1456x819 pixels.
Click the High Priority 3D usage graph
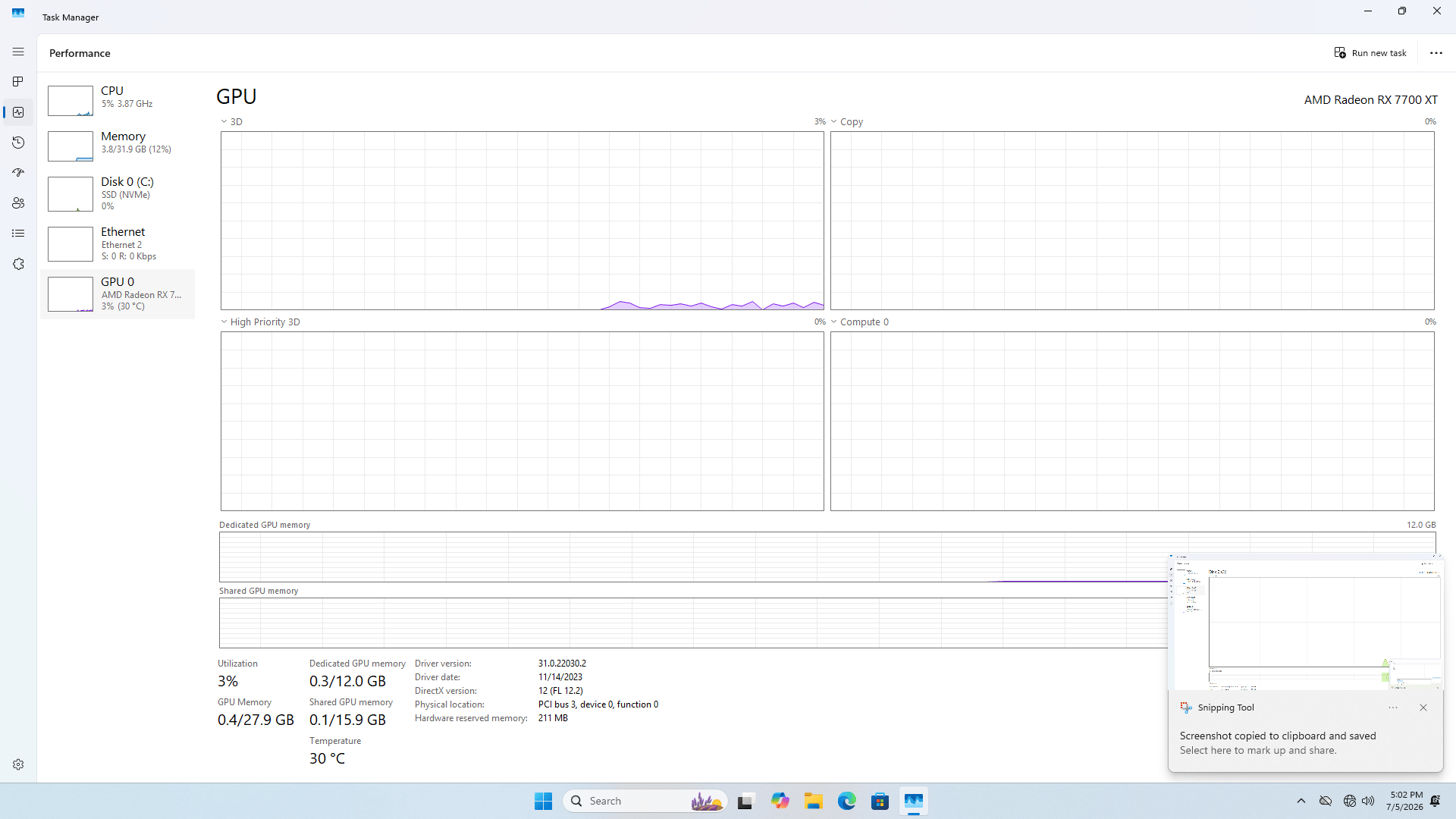522,421
